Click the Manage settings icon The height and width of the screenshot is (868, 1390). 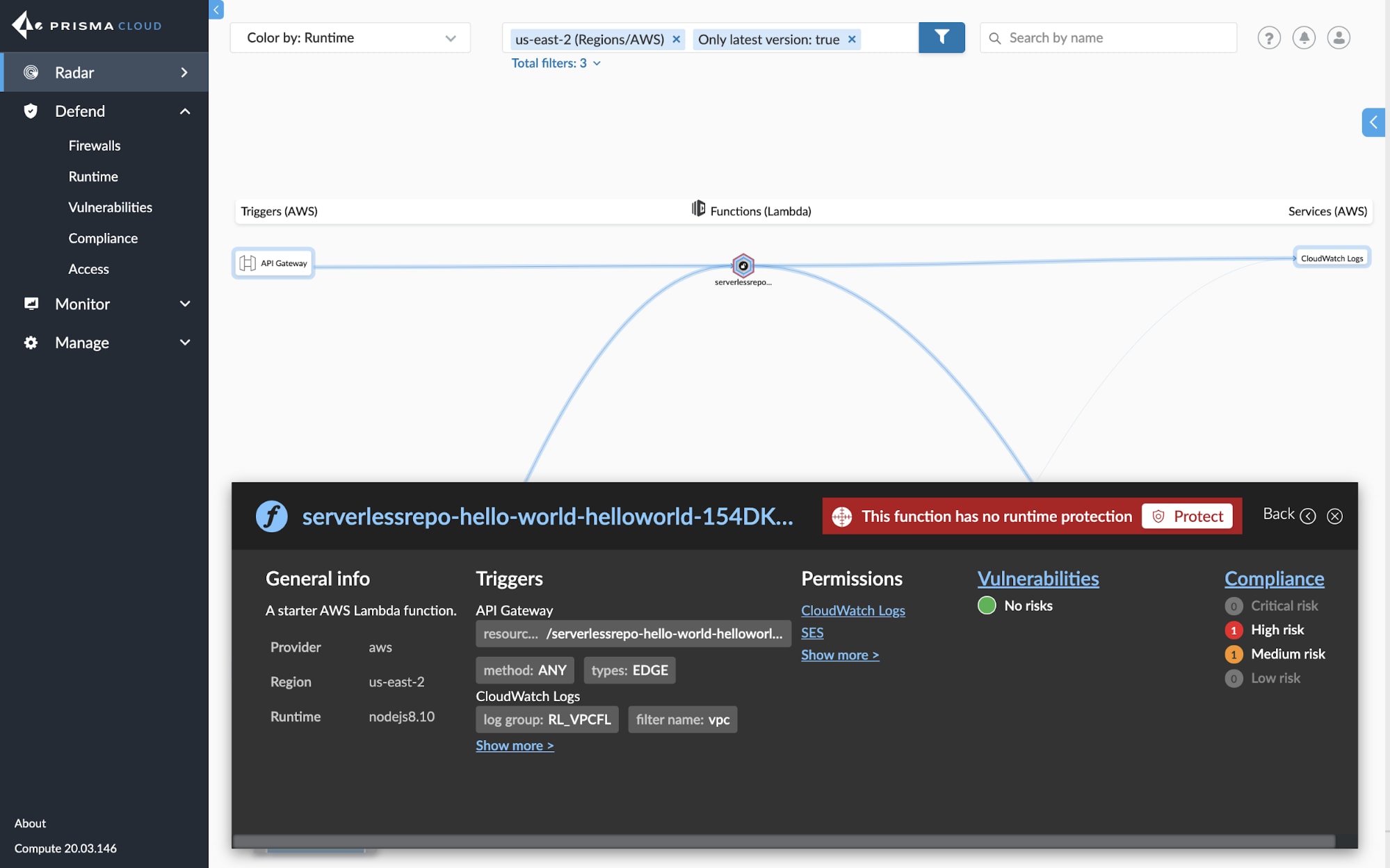click(30, 341)
